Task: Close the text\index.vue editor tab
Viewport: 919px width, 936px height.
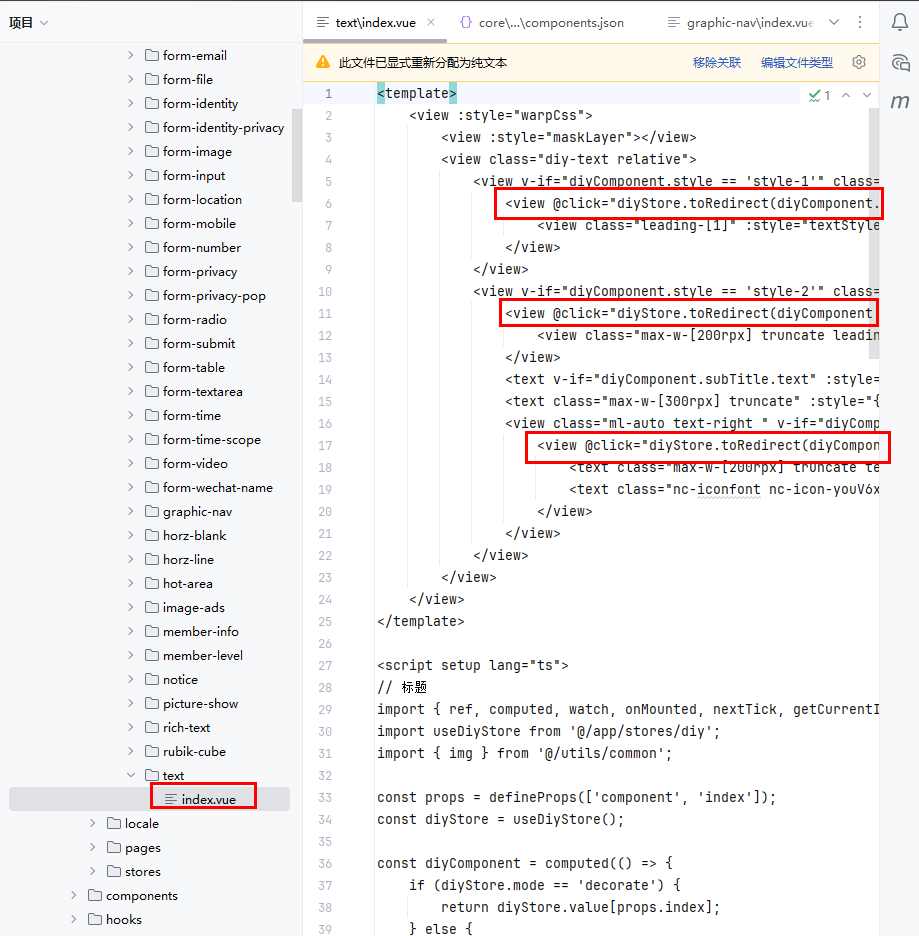Action: coord(431,22)
